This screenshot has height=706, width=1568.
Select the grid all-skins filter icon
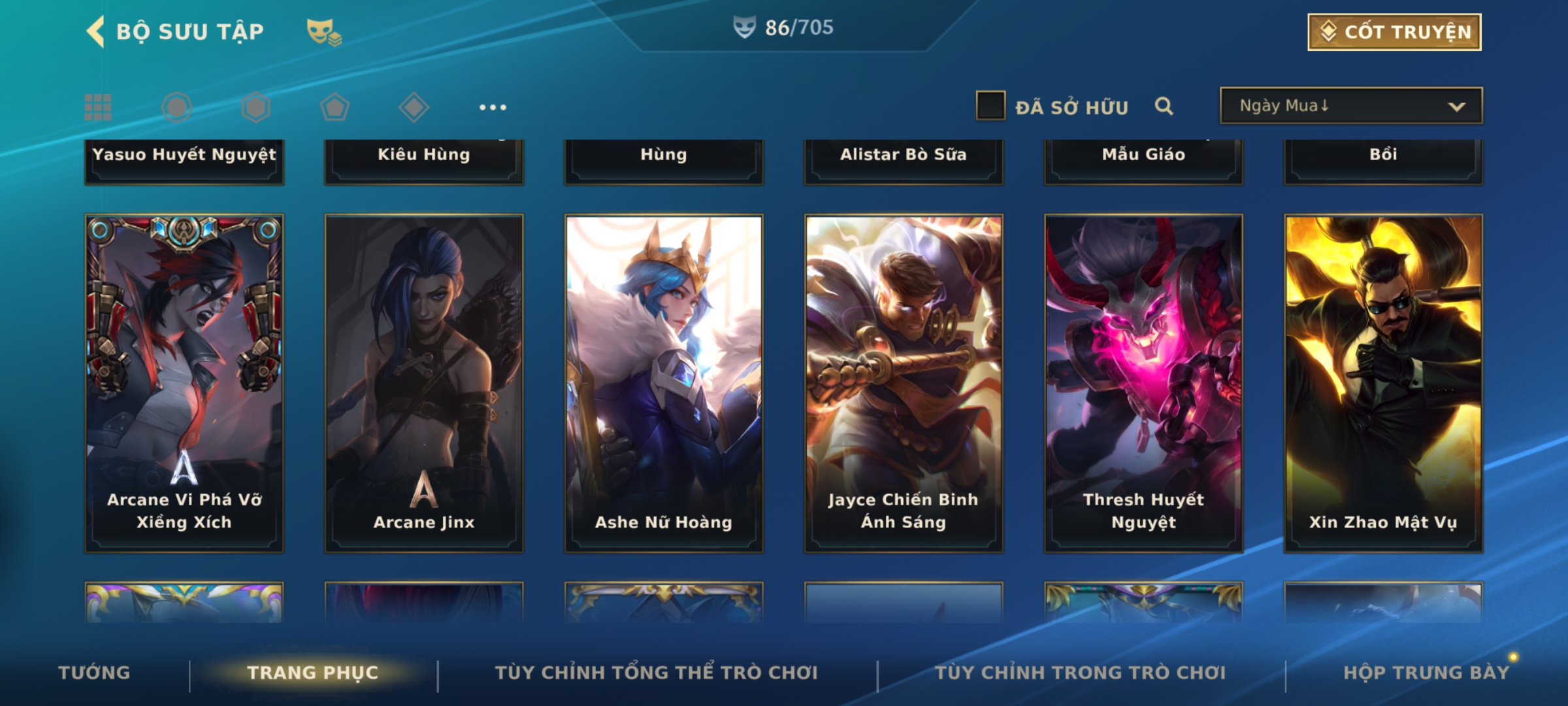pos(98,107)
